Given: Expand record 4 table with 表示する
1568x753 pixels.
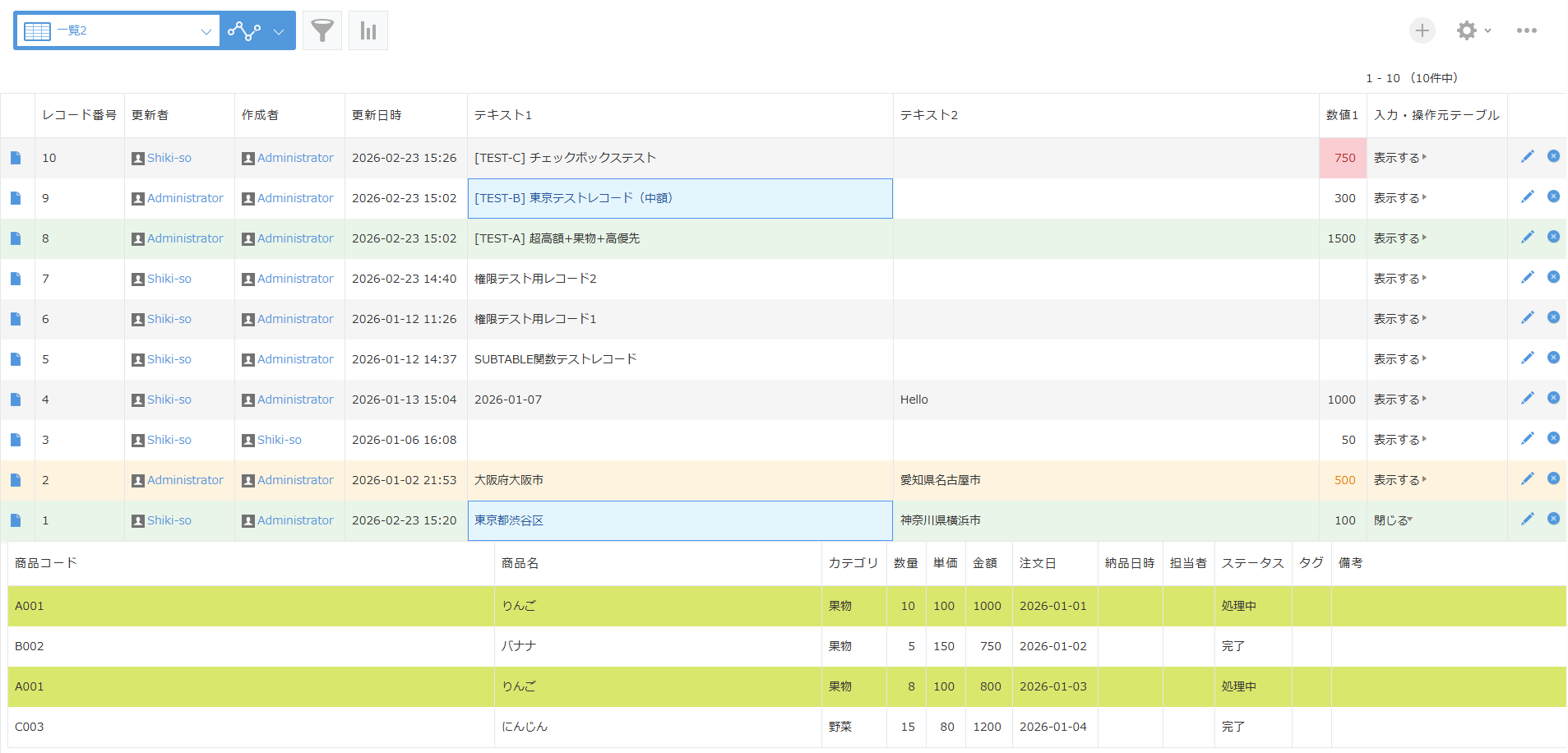Looking at the screenshot, I should pos(1399,400).
